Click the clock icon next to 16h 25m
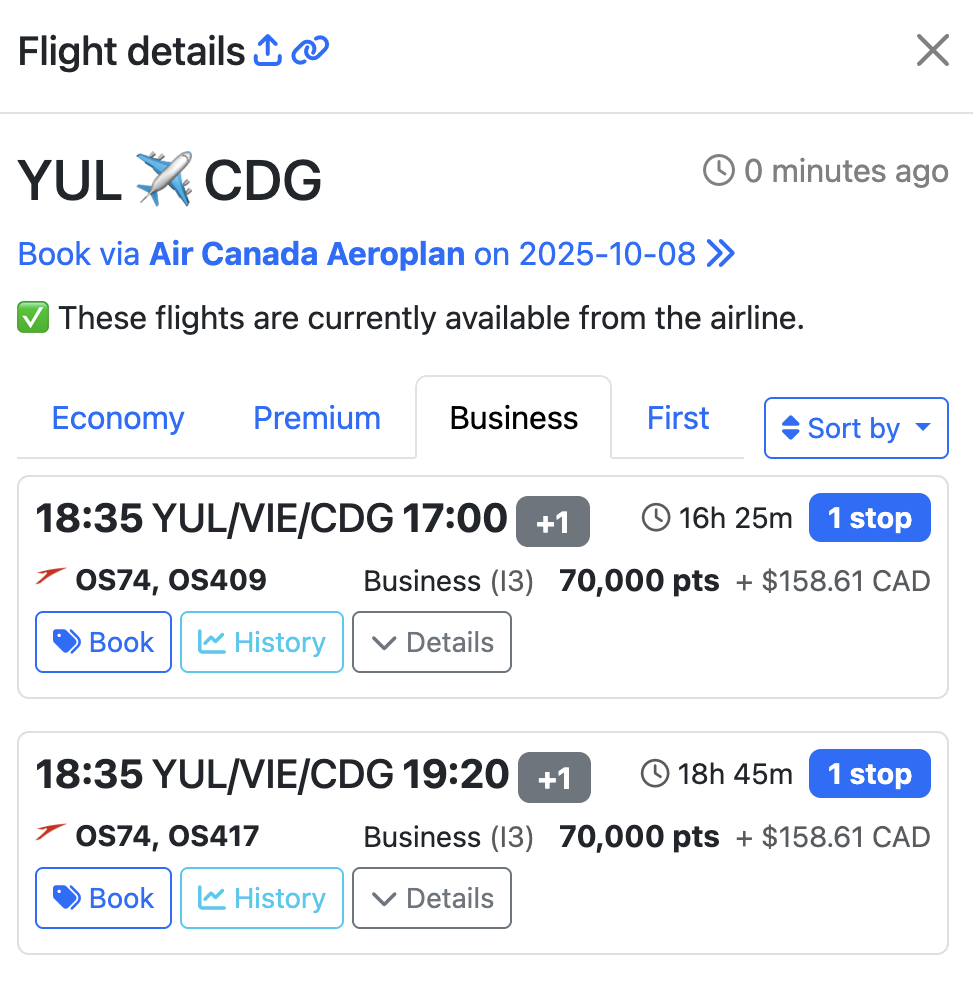The width and height of the screenshot is (973, 984). pos(655,518)
